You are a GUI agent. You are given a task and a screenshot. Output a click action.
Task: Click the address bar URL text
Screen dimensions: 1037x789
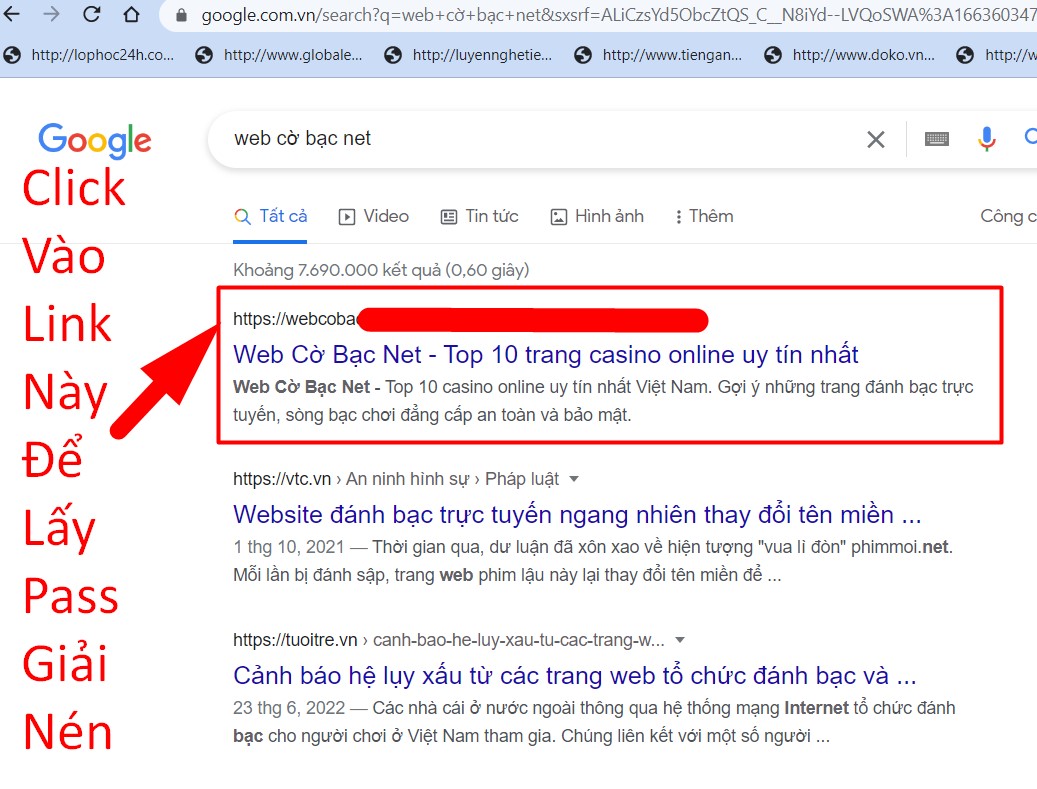click(x=618, y=15)
